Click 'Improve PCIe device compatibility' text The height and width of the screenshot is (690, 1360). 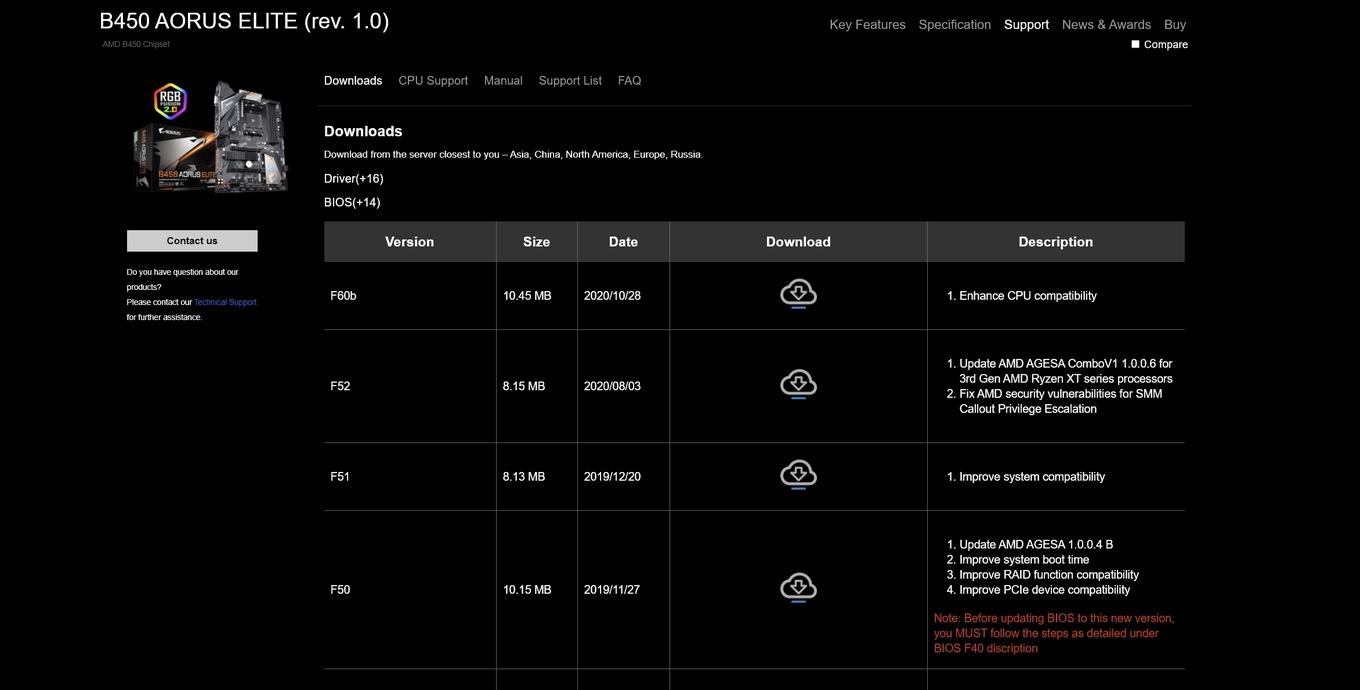pyautogui.click(x=1045, y=590)
